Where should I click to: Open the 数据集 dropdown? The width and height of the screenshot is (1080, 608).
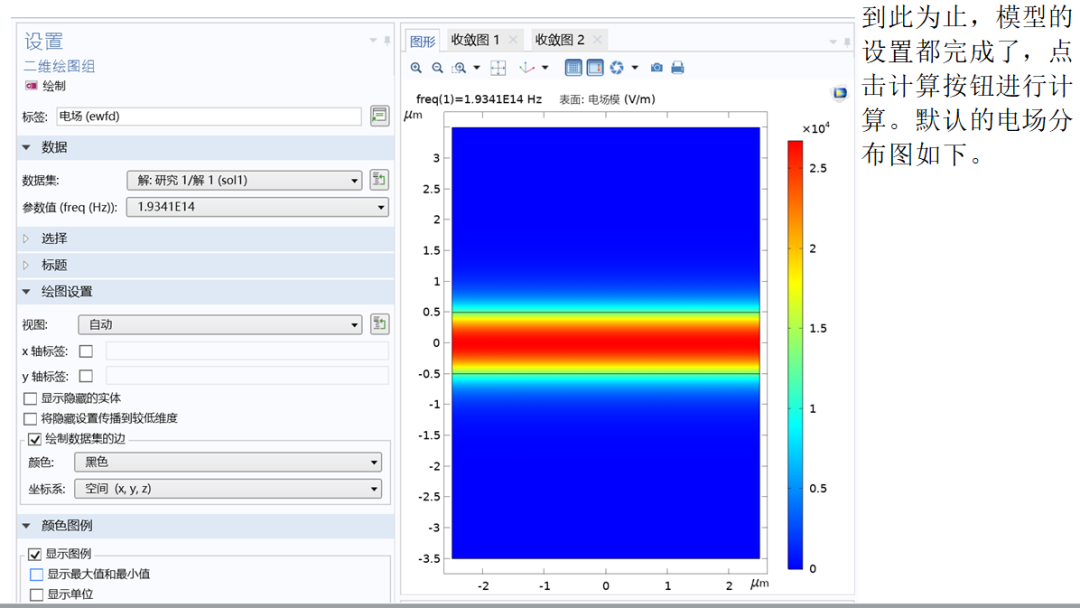pyautogui.click(x=245, y=180)
